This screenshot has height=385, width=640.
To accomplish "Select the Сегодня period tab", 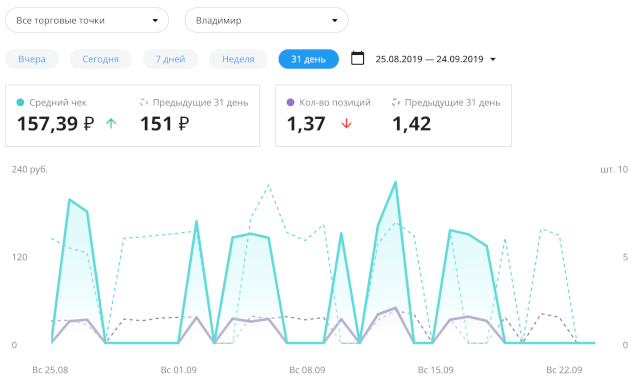I will coord(100,59).
